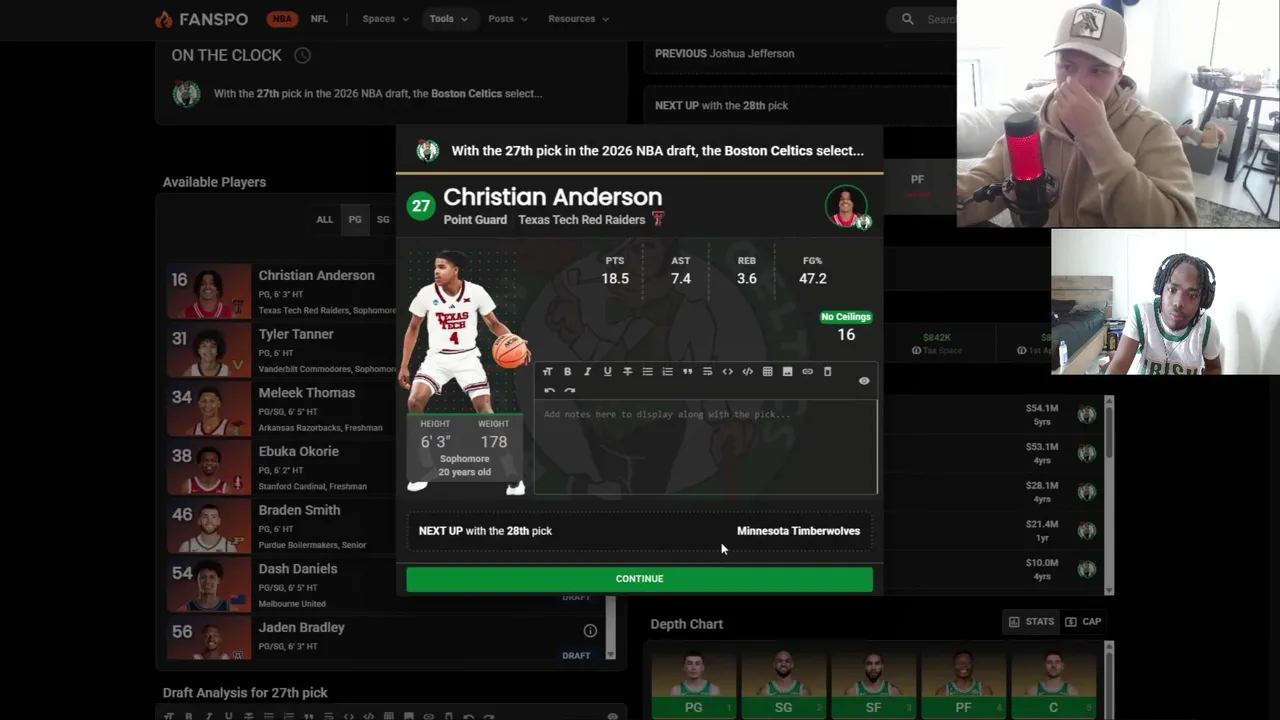This screenshot has height=720, width=1280.
Task: Open the Tools dropdown menu
Action: click(448, 19)
